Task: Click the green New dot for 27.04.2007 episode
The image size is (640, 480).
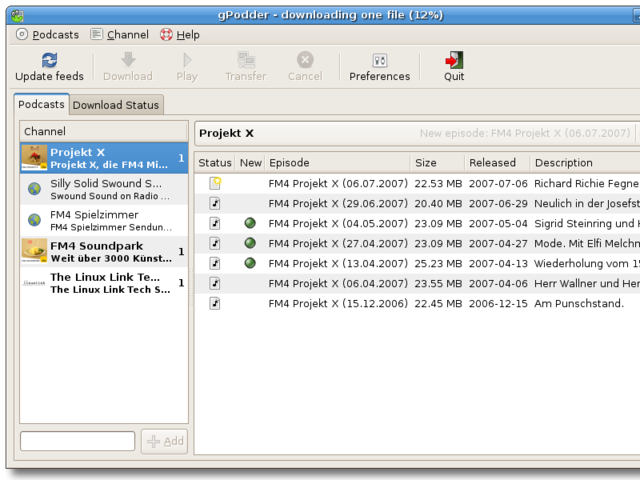Action: tap(250, 243)
